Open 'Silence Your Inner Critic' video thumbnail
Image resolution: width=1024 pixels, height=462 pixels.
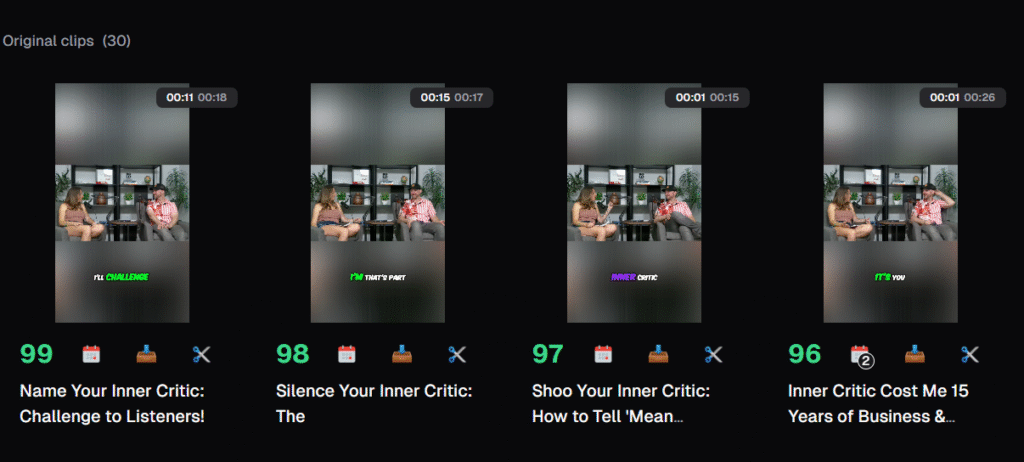[377, 203]
